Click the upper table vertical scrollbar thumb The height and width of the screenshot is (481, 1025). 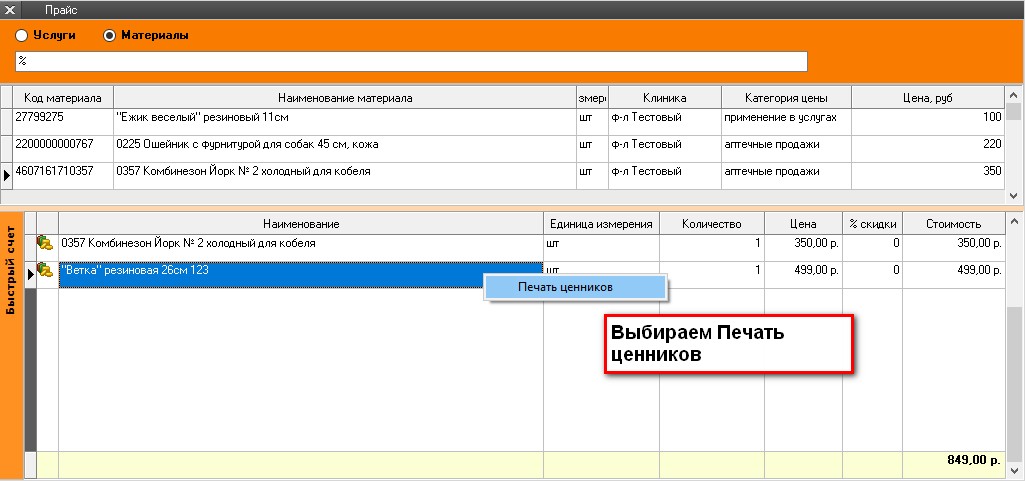[x=1014, y=112]
